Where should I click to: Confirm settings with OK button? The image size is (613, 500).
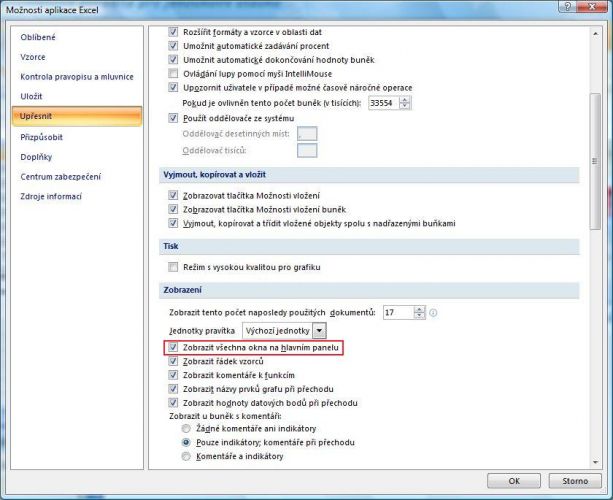514,481
